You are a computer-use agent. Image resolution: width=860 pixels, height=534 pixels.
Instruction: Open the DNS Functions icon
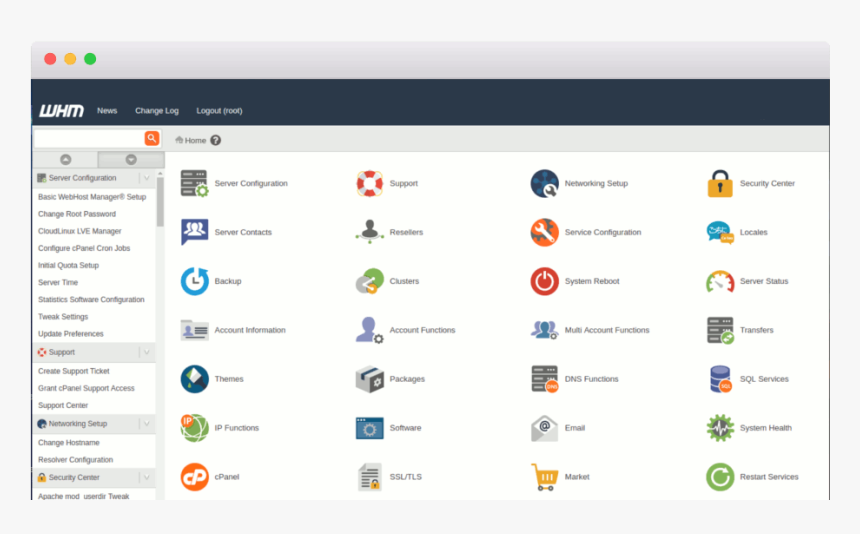544,379
